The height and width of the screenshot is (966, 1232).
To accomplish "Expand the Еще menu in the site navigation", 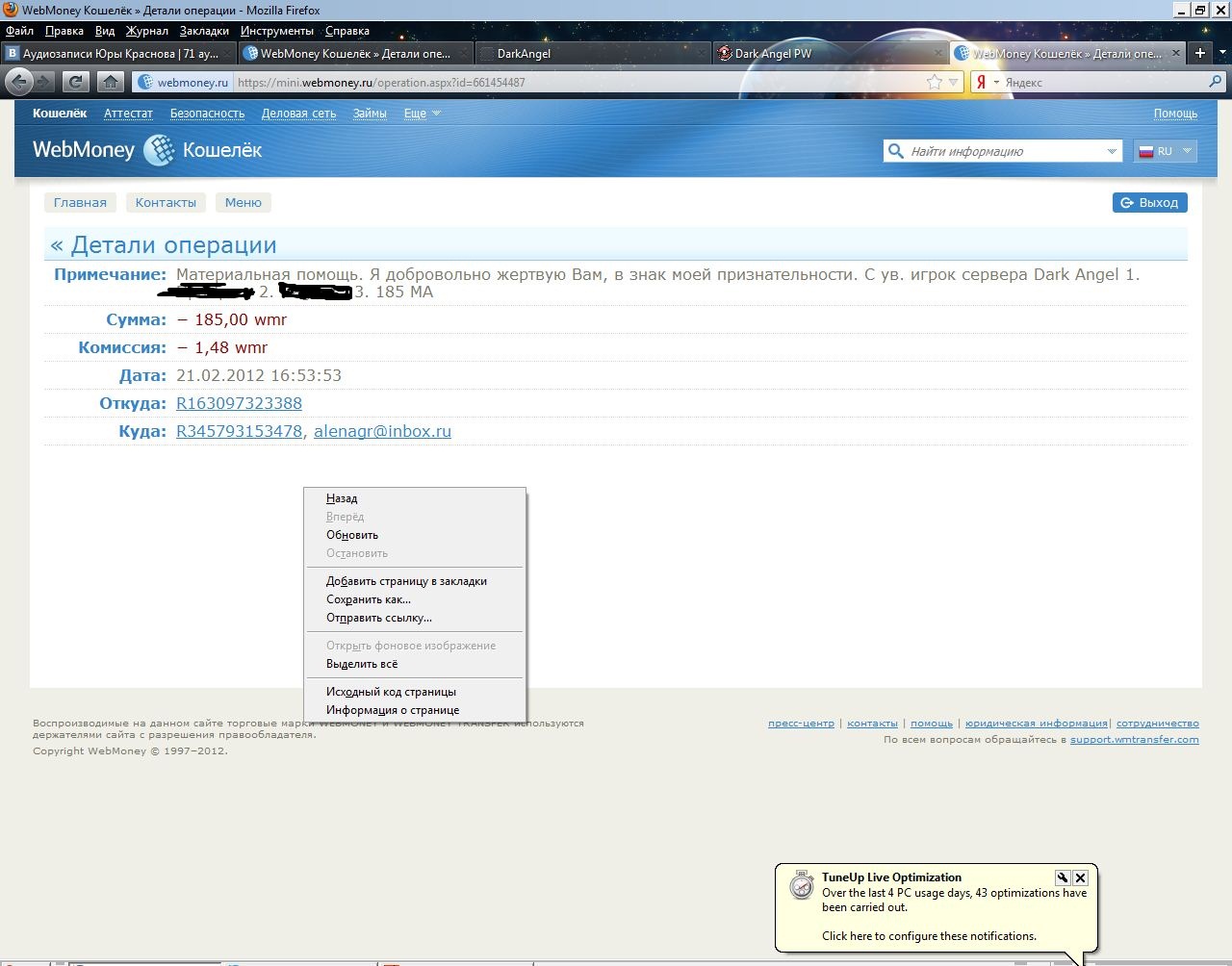I will 422,114.
